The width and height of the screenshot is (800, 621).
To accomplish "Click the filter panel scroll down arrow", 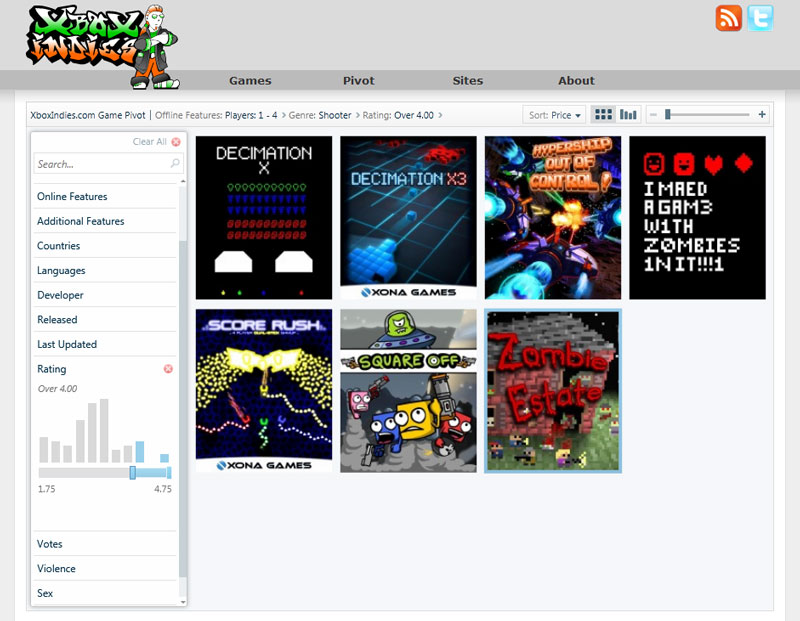I will click(183, 602).
